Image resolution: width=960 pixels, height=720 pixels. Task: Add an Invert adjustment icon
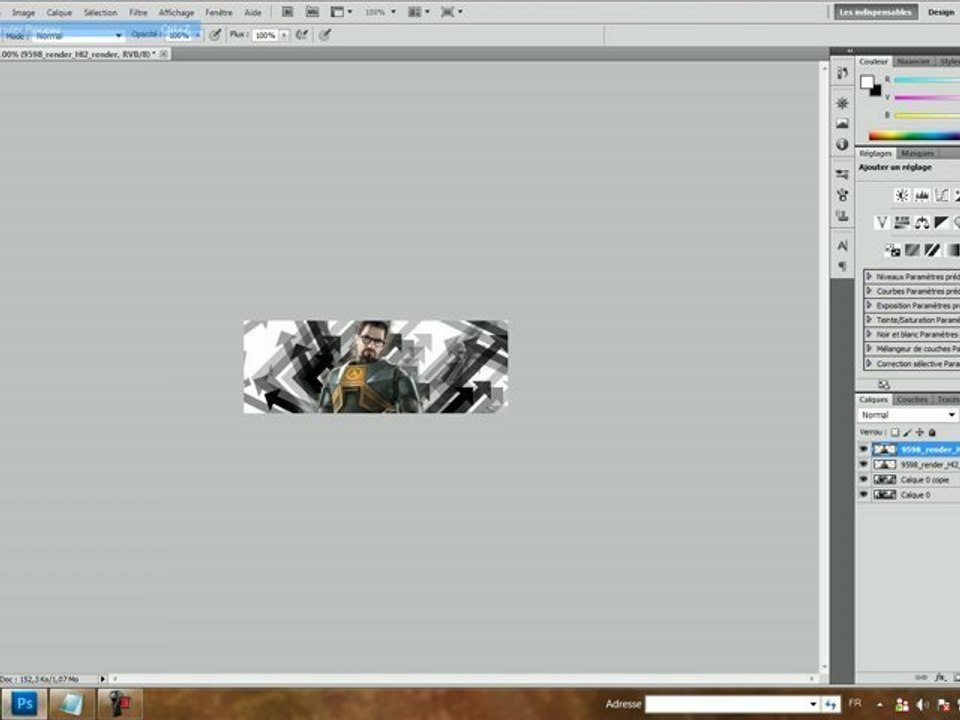(893, 250)
